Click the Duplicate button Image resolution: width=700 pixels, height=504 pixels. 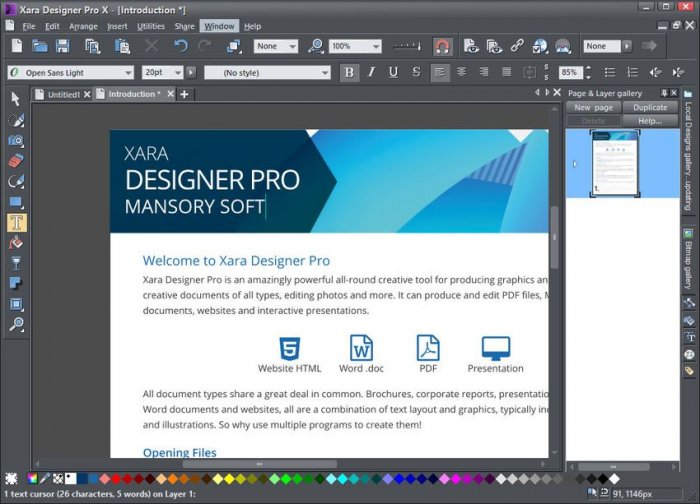click(650, 107)
